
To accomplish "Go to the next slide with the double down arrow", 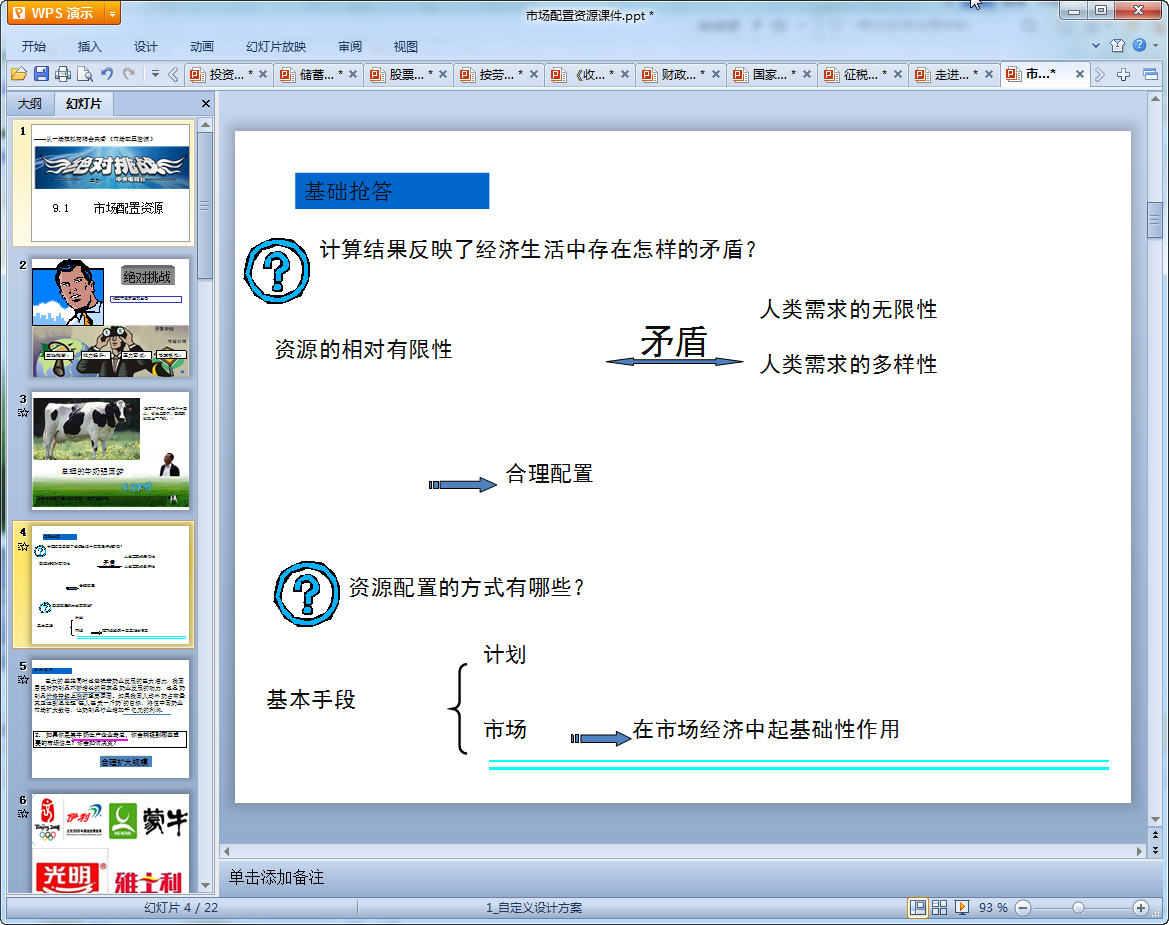I will pyautogui.click(x=1155, y=850).
